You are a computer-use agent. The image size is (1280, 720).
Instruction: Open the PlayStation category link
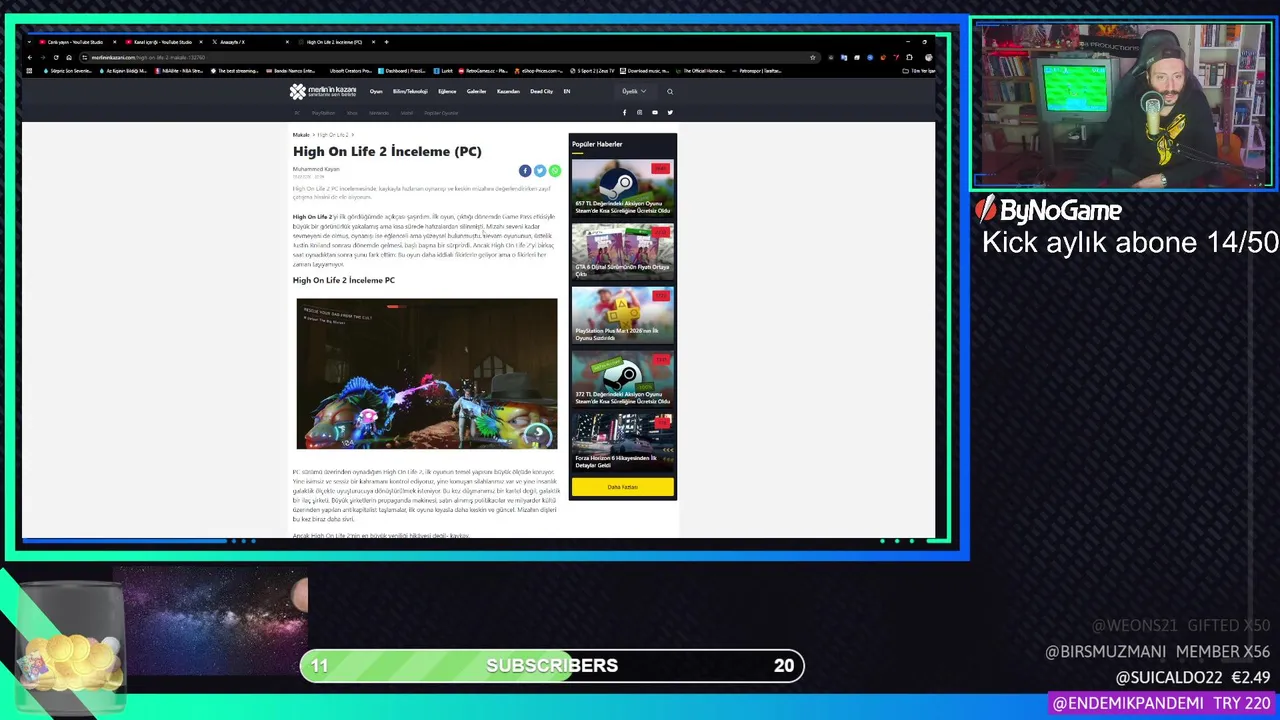(323, 113)
